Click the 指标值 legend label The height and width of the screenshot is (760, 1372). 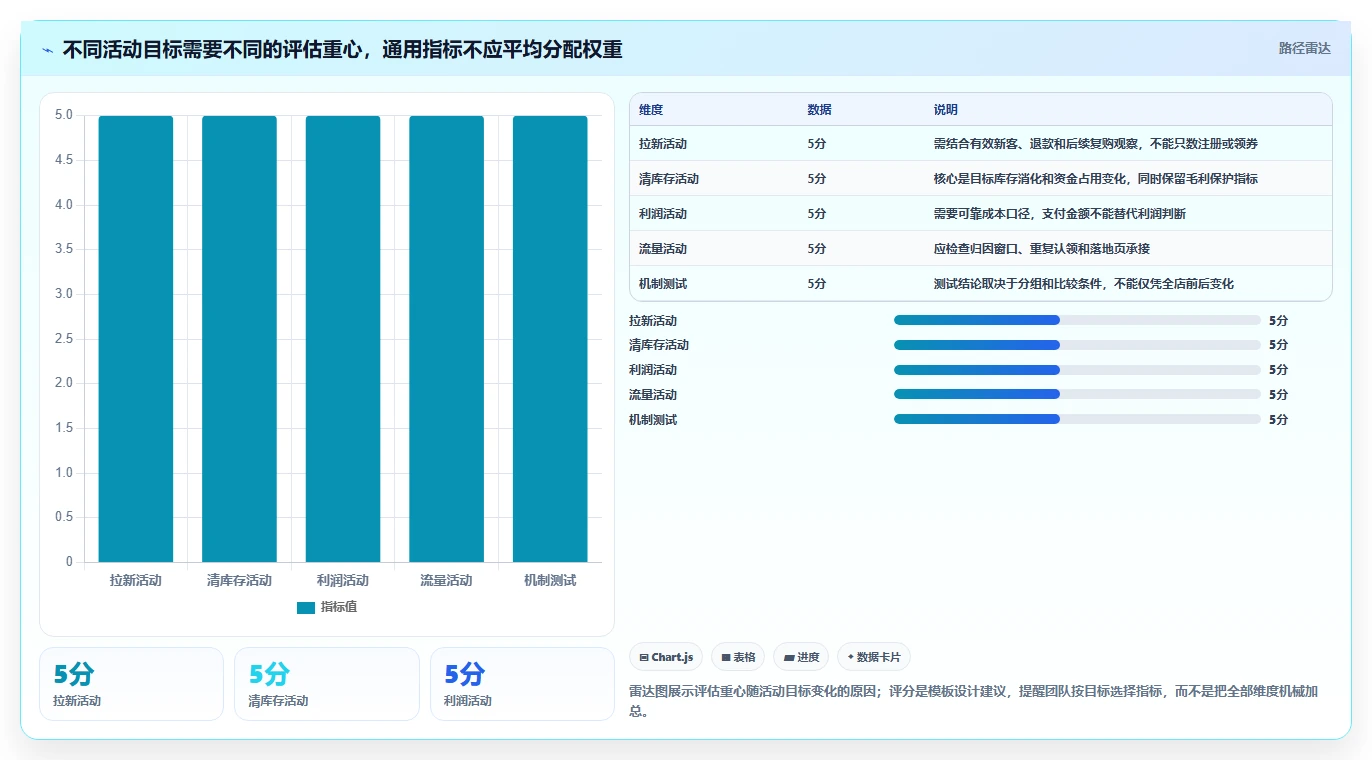(338, 607)
